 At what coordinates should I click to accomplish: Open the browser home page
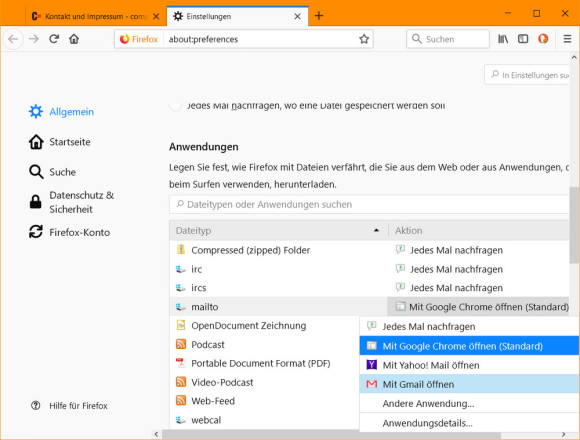point(74,39)
